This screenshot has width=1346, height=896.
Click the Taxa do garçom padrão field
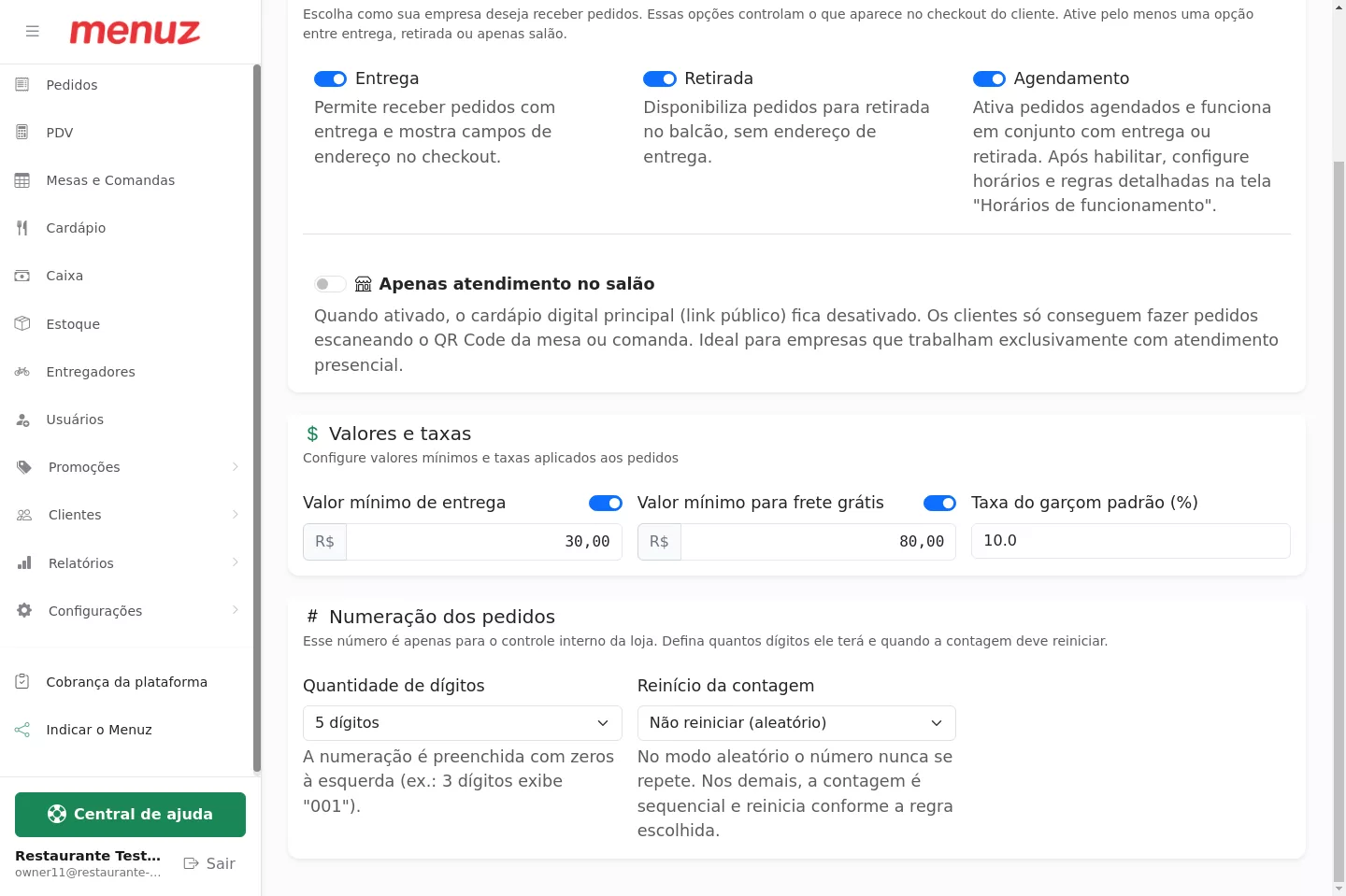point(1131,541)
